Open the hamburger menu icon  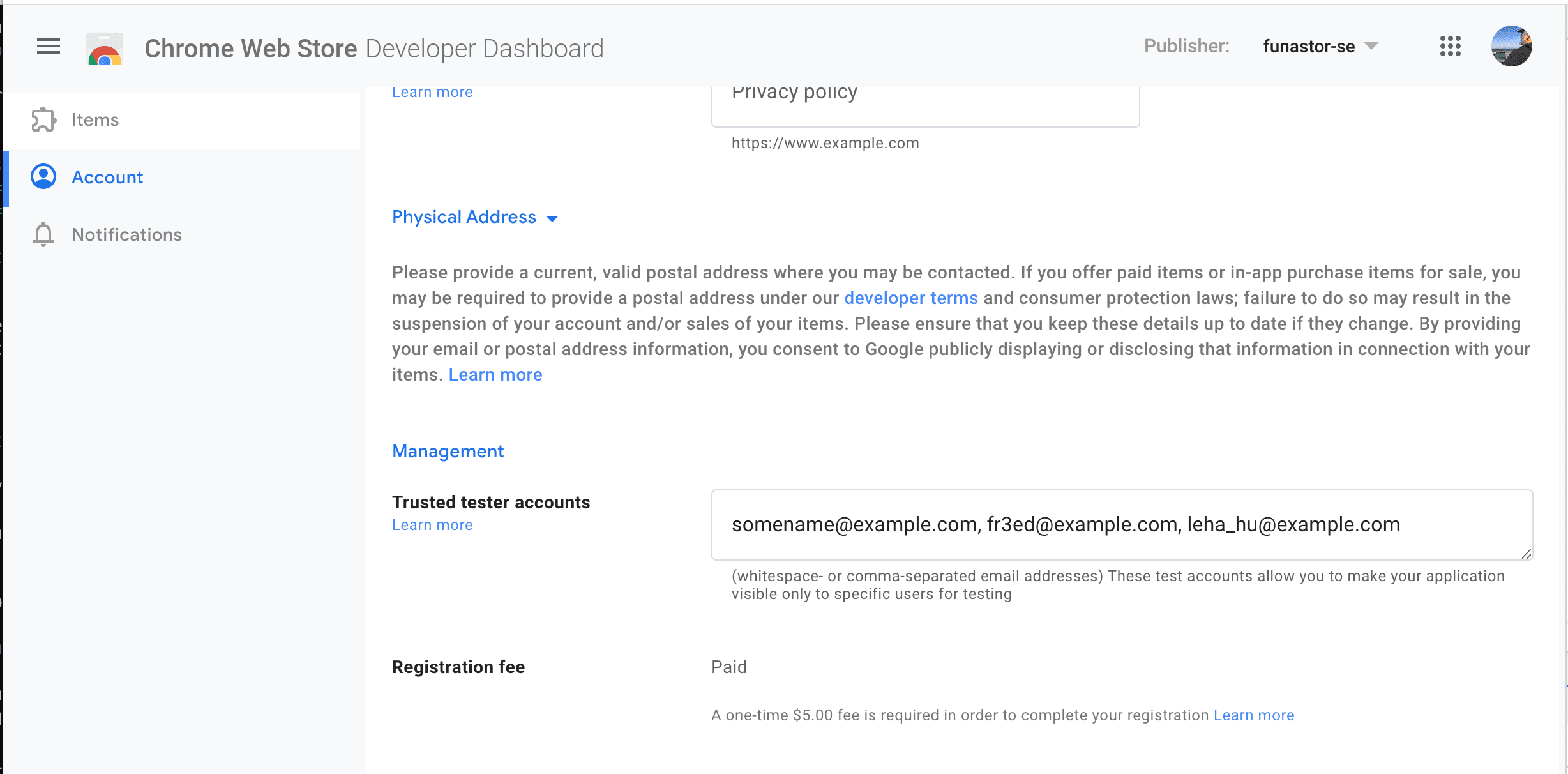coord(48,48)
